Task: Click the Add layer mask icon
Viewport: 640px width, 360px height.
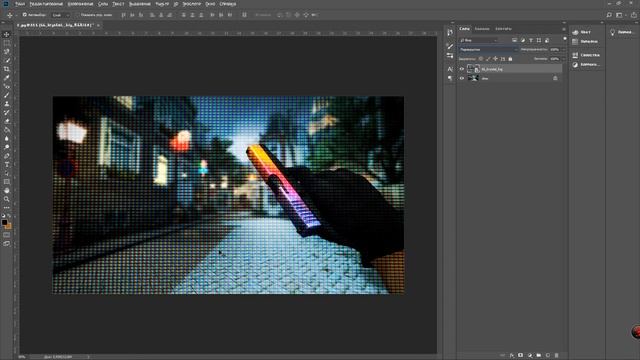Action: pyautogui.click(x=520, y=356)
